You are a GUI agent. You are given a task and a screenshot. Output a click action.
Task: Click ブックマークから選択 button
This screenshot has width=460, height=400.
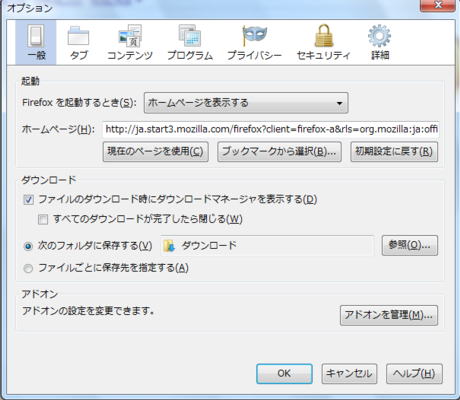(x=279, y=152)
